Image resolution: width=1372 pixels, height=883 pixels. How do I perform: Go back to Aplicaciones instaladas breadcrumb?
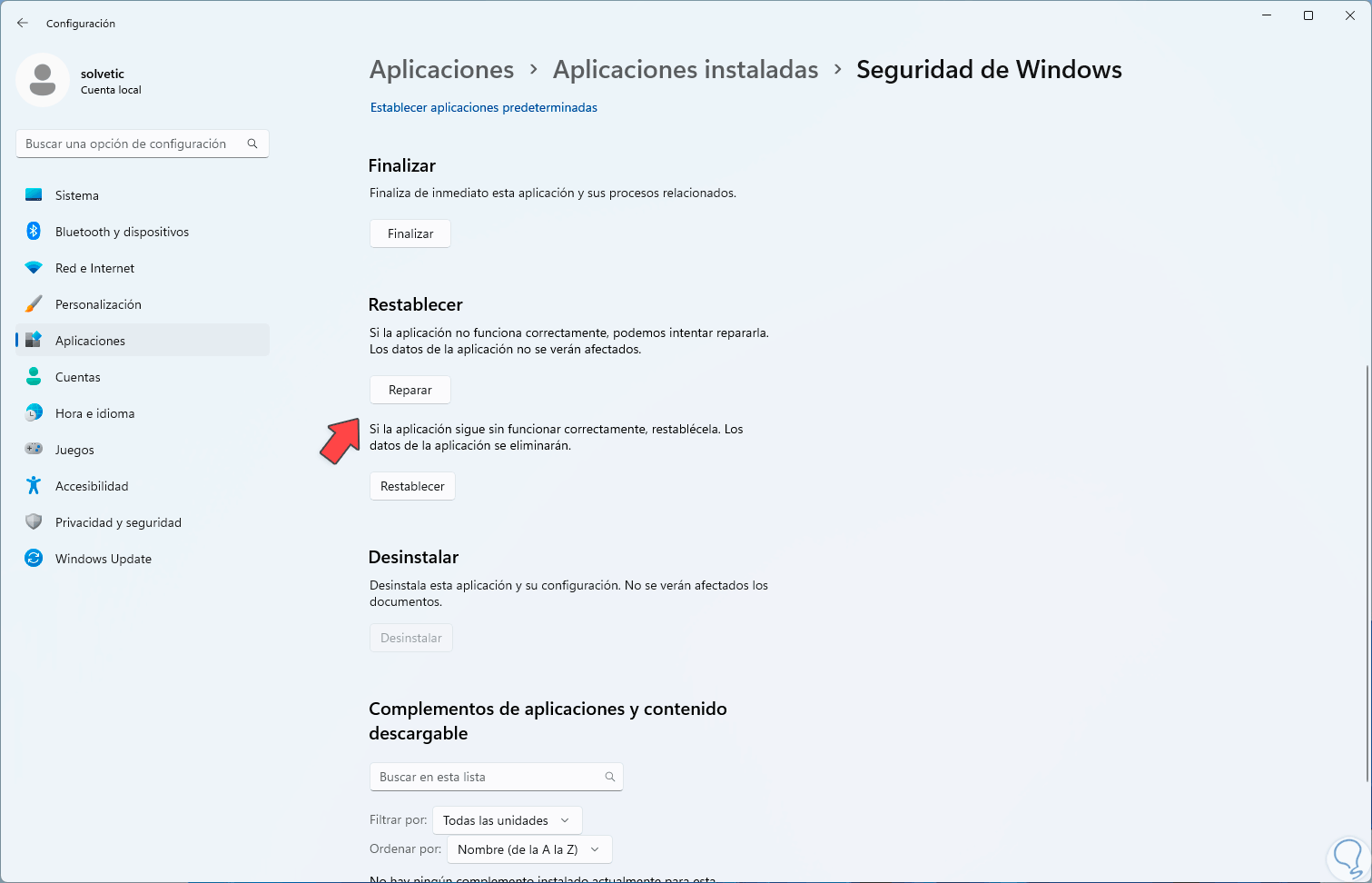coord(686,70)
